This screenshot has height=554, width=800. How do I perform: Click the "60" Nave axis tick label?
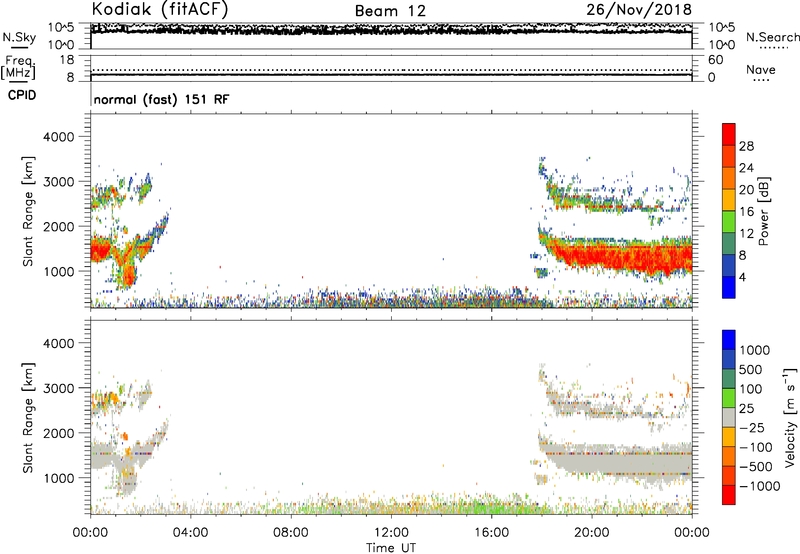715,60
